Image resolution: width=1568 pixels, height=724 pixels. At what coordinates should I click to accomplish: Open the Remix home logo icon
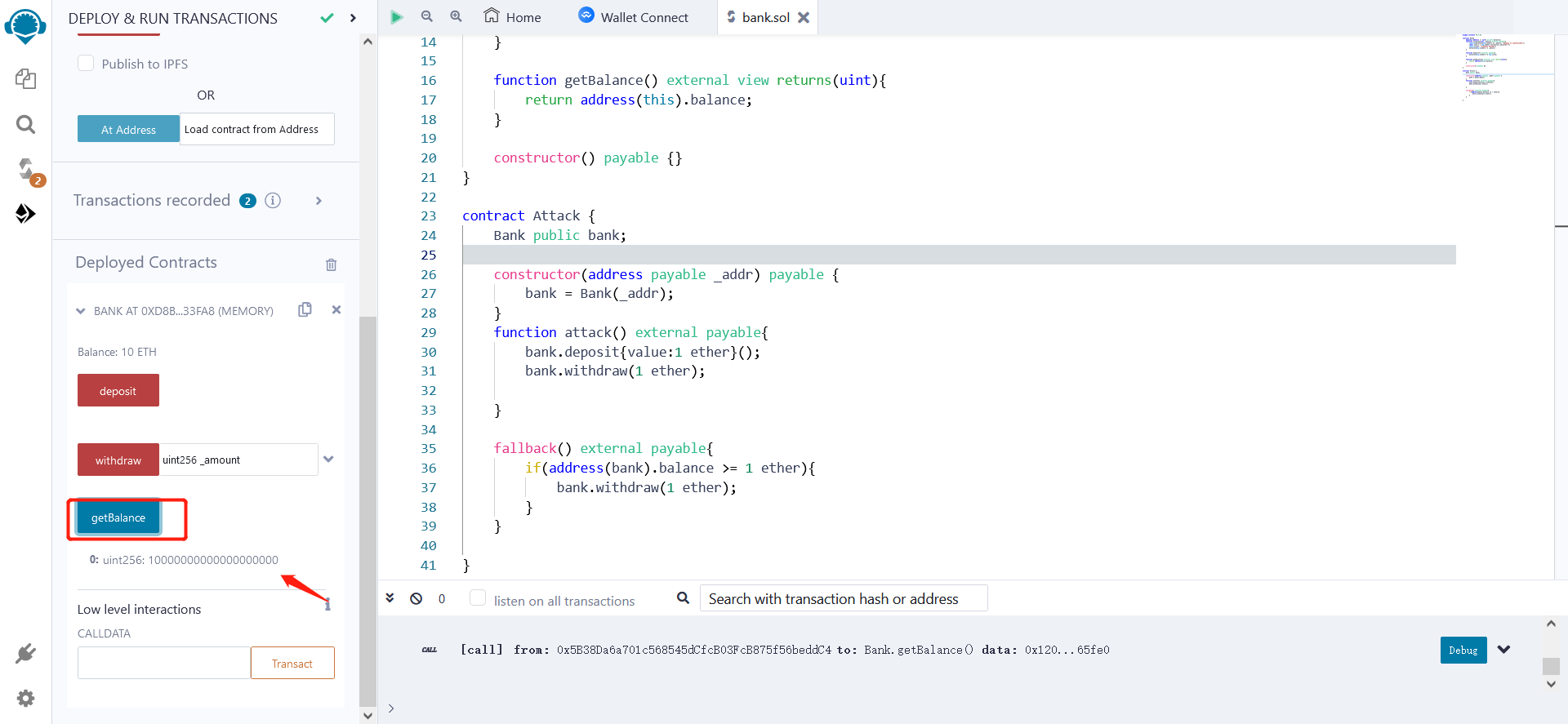pos(25,25)
